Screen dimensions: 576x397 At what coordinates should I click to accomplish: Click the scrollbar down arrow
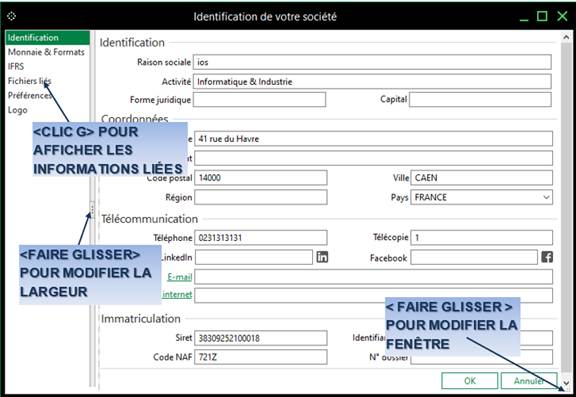(566, 383)
